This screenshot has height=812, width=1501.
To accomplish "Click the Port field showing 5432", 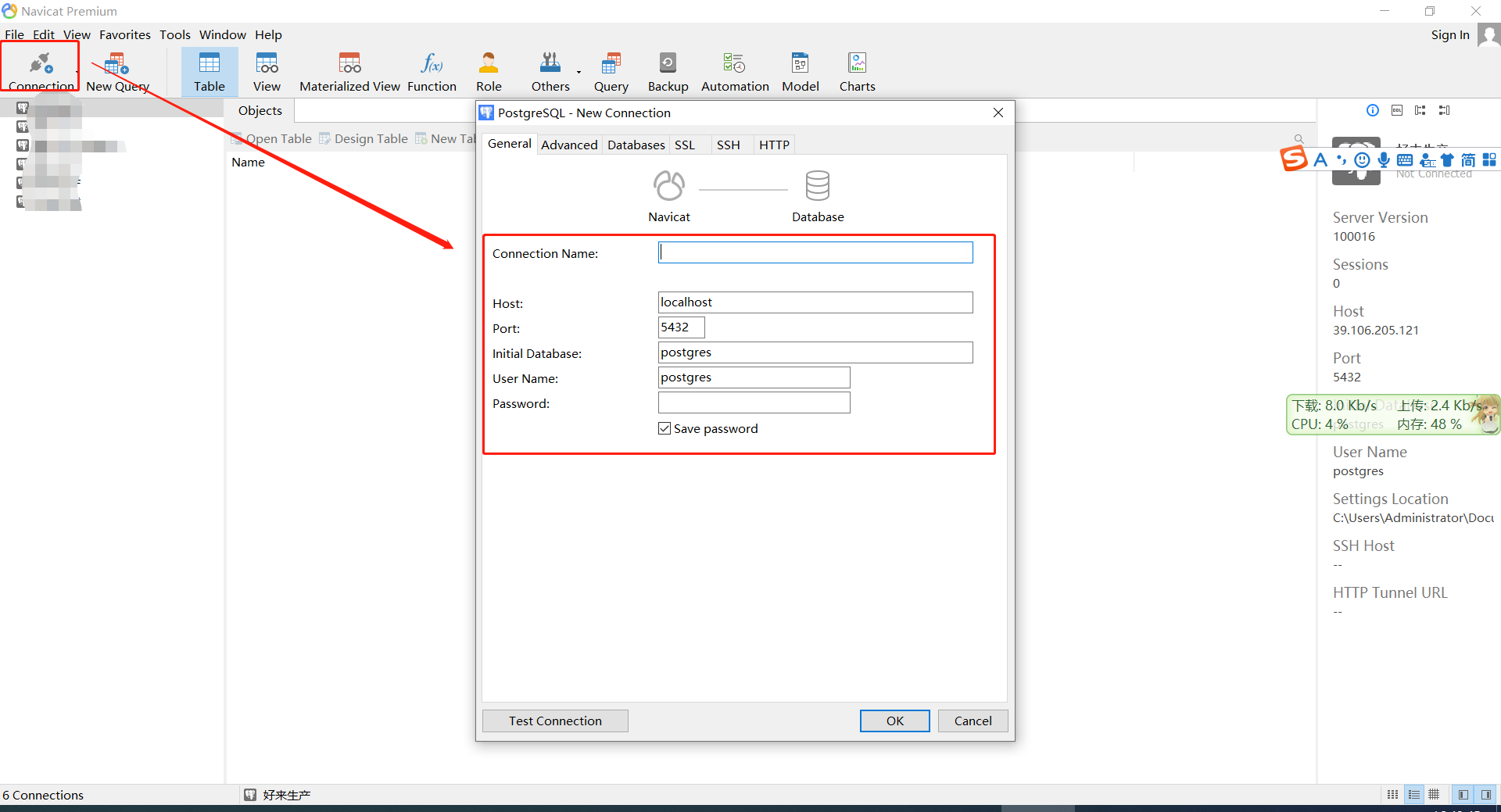I will pyautogui.click(x=682, y=327).
